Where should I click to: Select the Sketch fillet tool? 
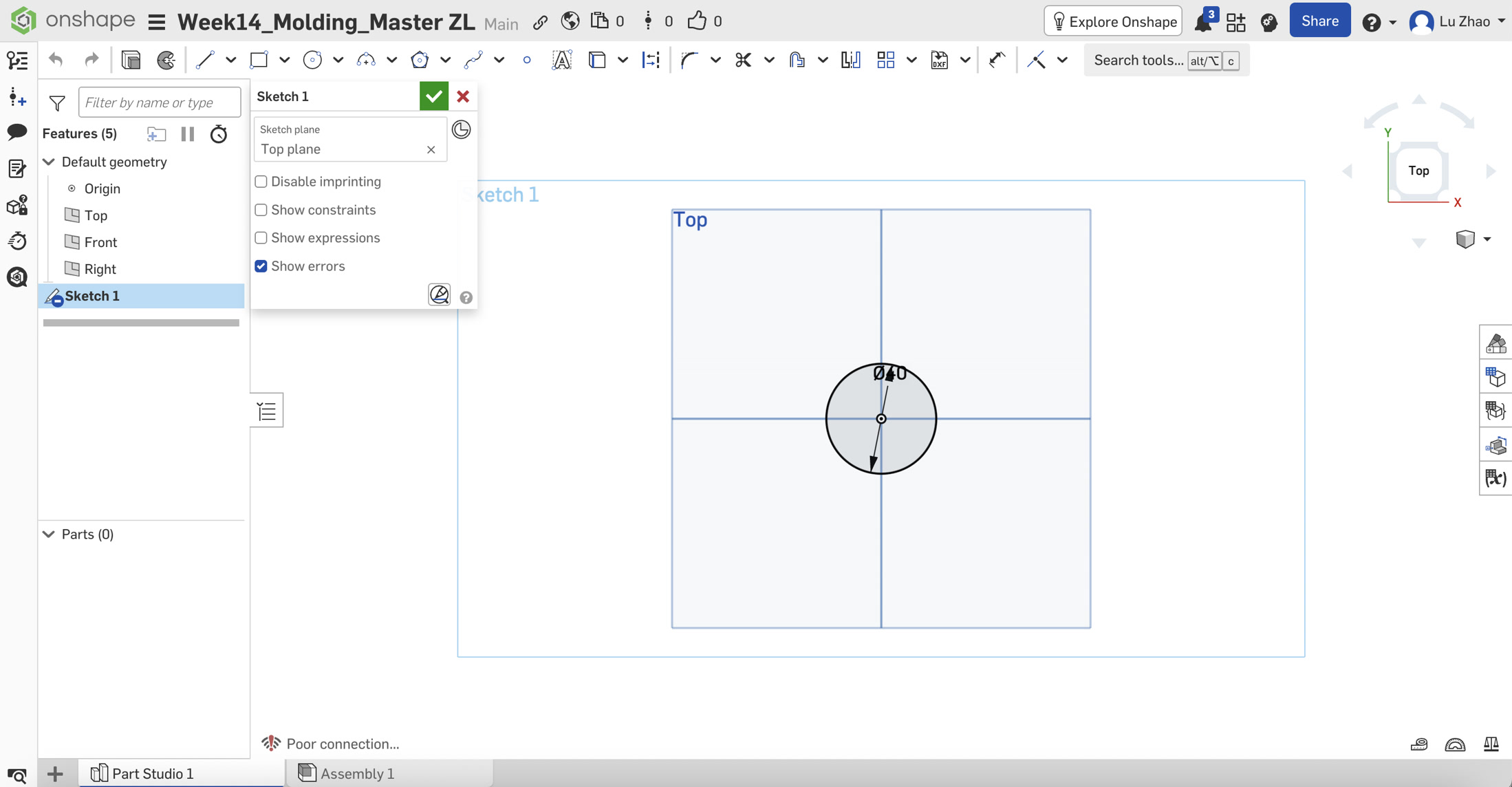[689, 61]
